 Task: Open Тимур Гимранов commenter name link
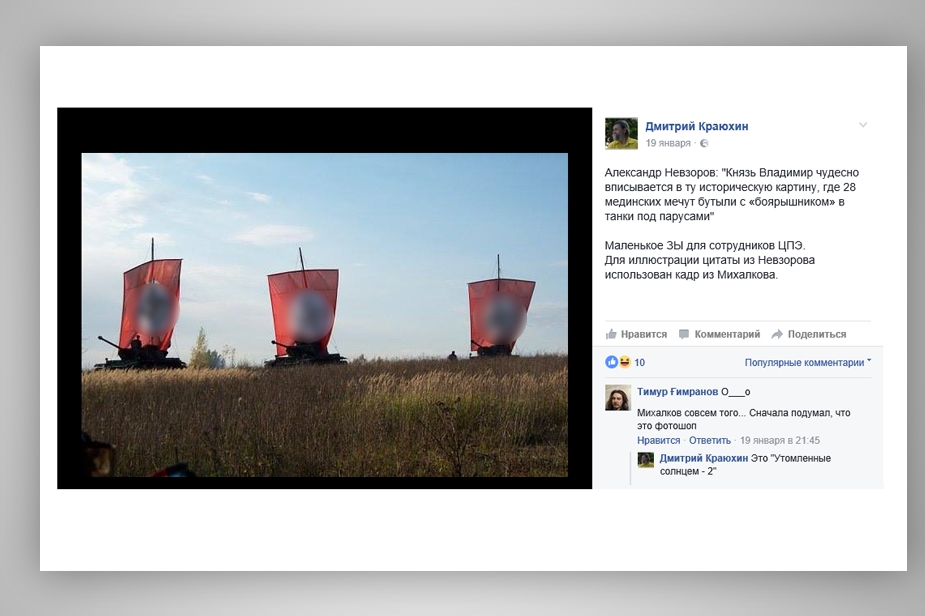click(x=677, y=392)
